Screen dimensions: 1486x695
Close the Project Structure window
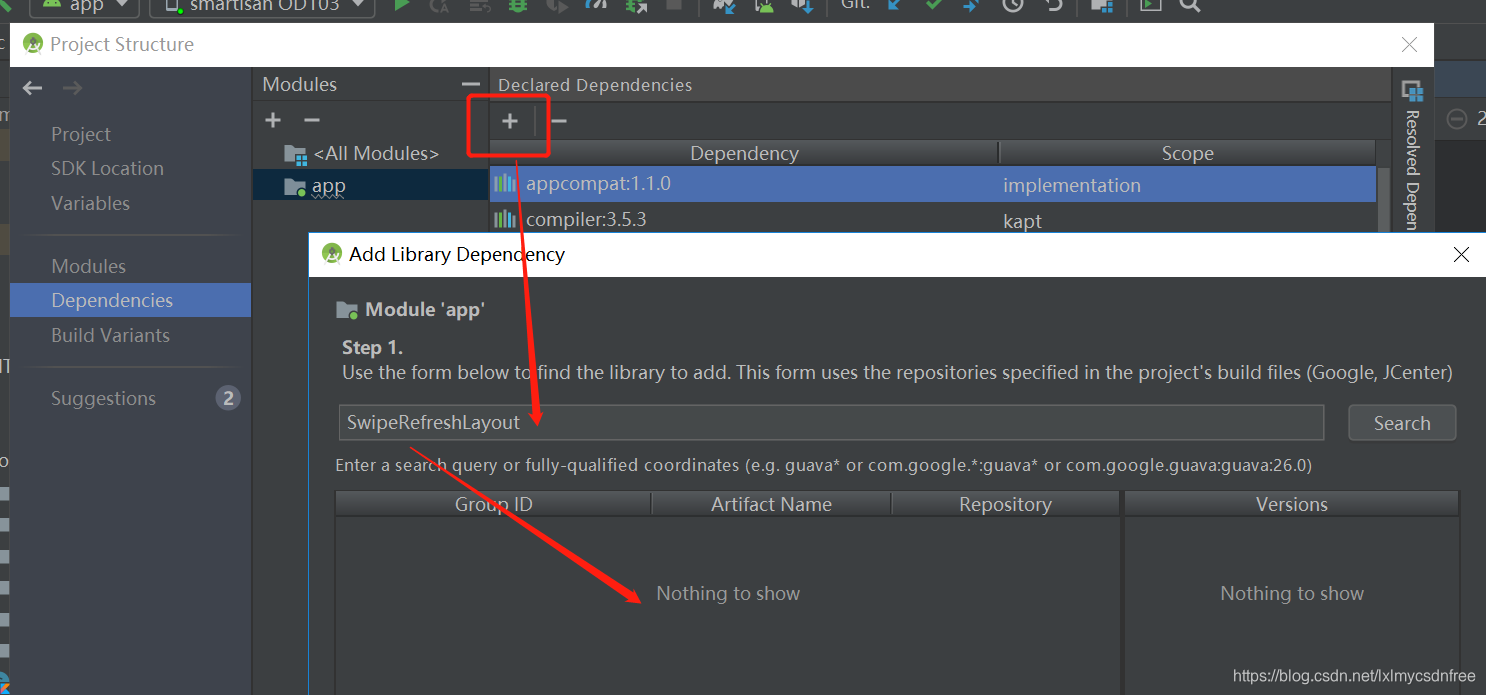(x=1409, y=45)
